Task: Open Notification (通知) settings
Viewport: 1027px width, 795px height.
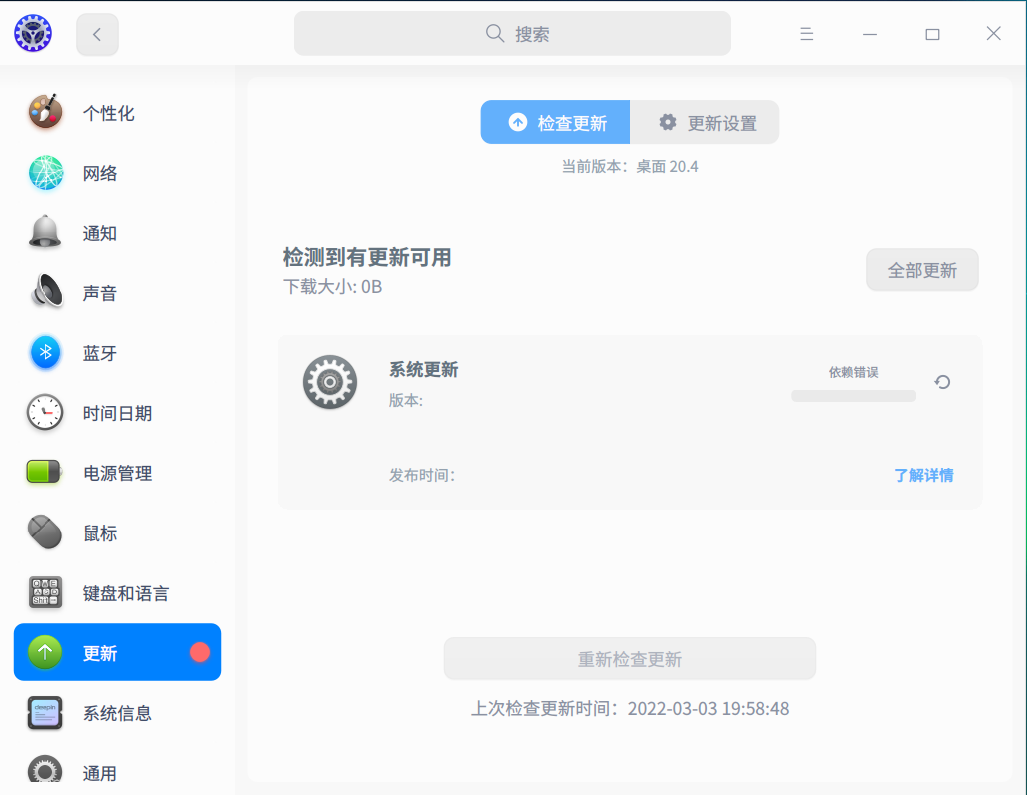Action: [99, 232]
